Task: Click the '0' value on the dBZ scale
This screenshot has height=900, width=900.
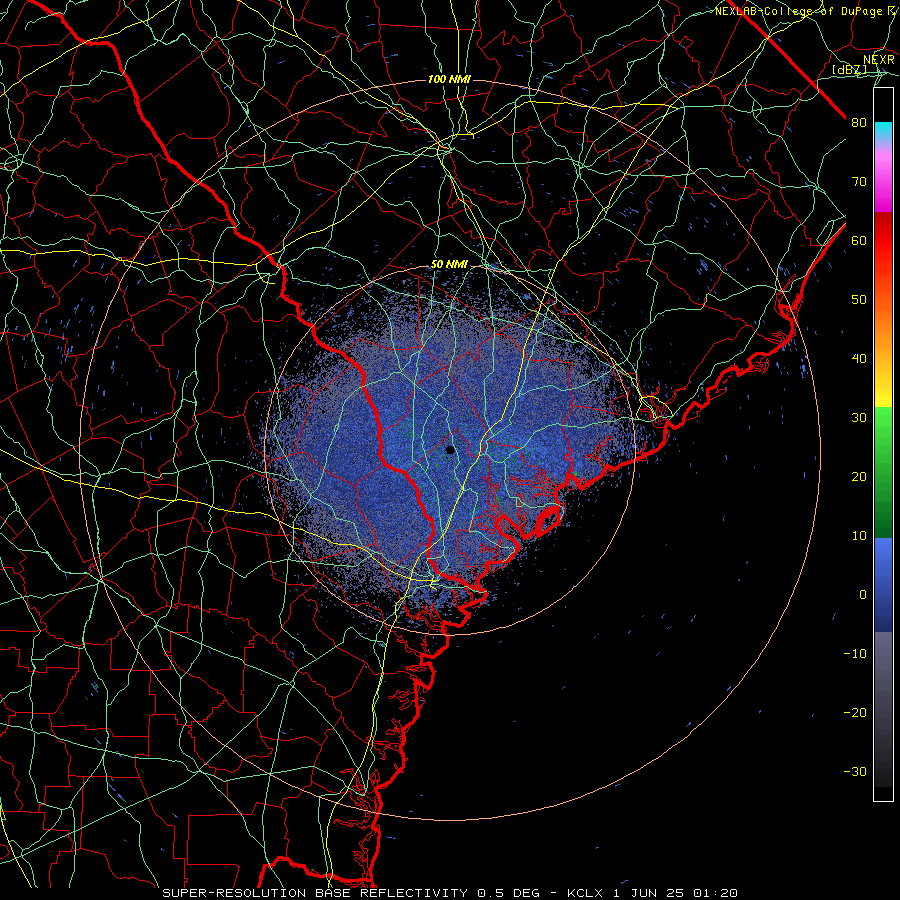Action: (863, 595)
